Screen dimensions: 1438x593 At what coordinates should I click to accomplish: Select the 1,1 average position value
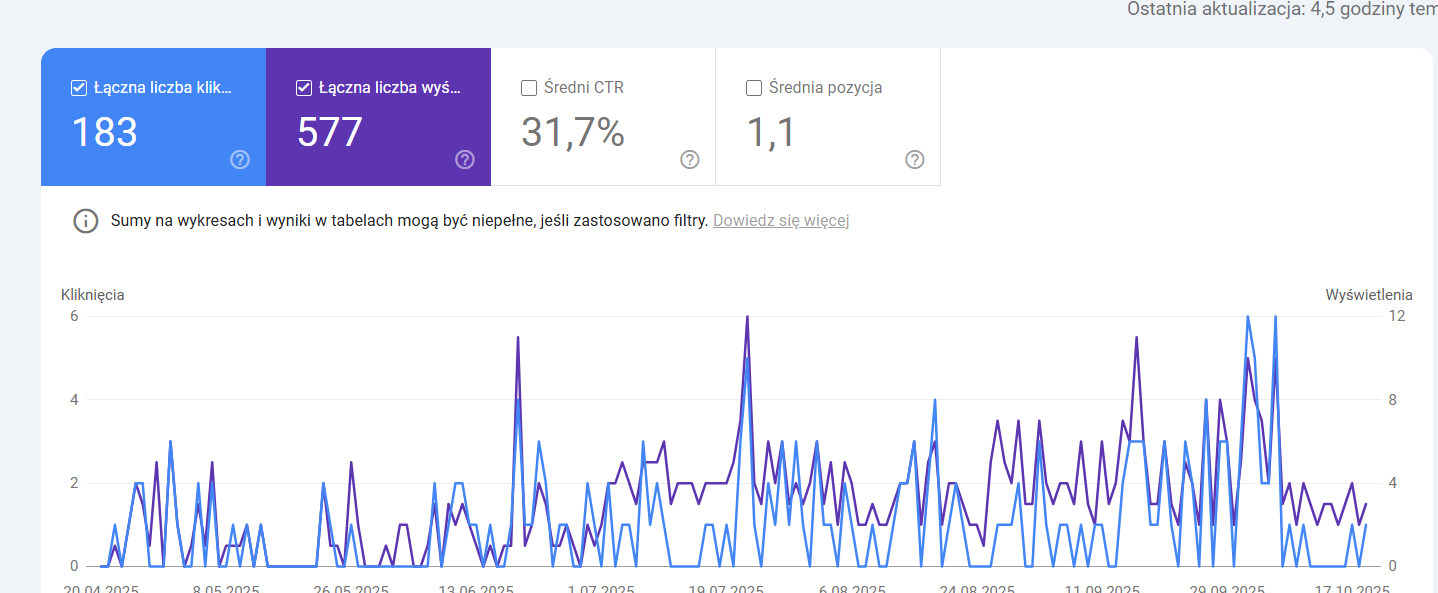pos(771,132)
